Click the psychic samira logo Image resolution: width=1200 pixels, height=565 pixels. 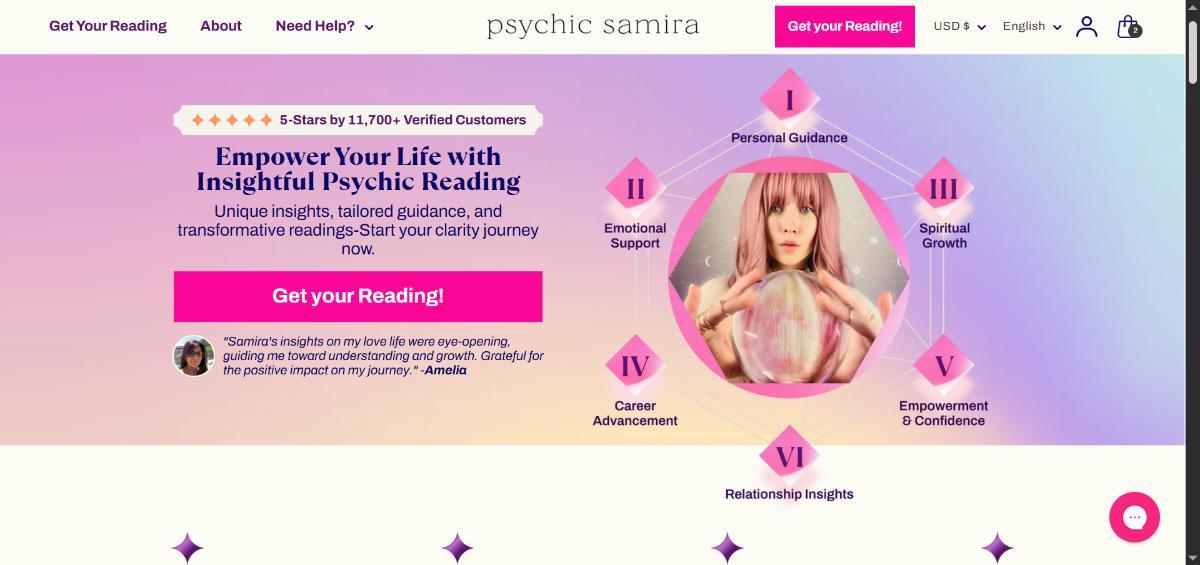(x=593, y=26)
